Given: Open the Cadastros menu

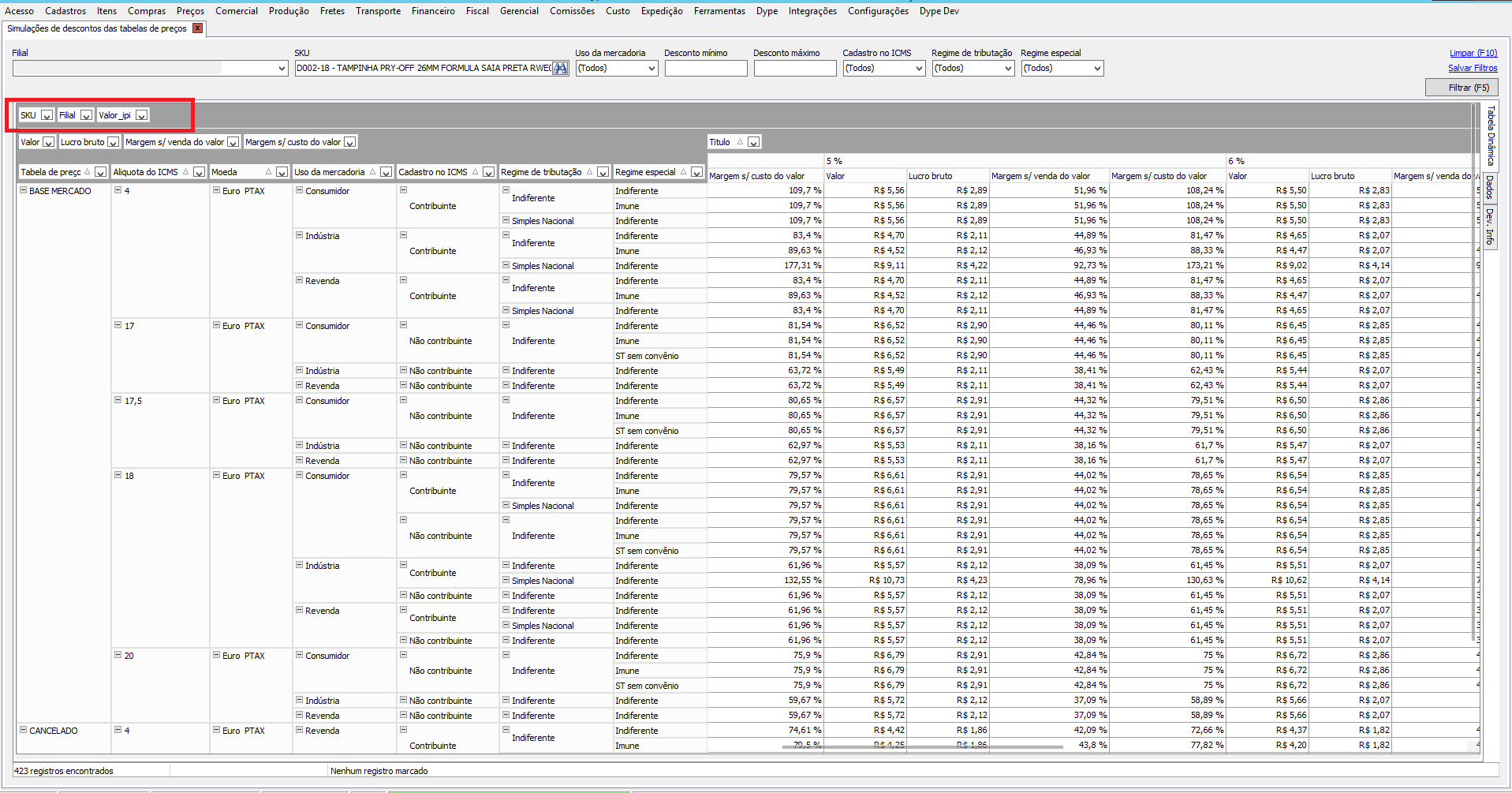Looking at the screenshot, I should [65, 11].
